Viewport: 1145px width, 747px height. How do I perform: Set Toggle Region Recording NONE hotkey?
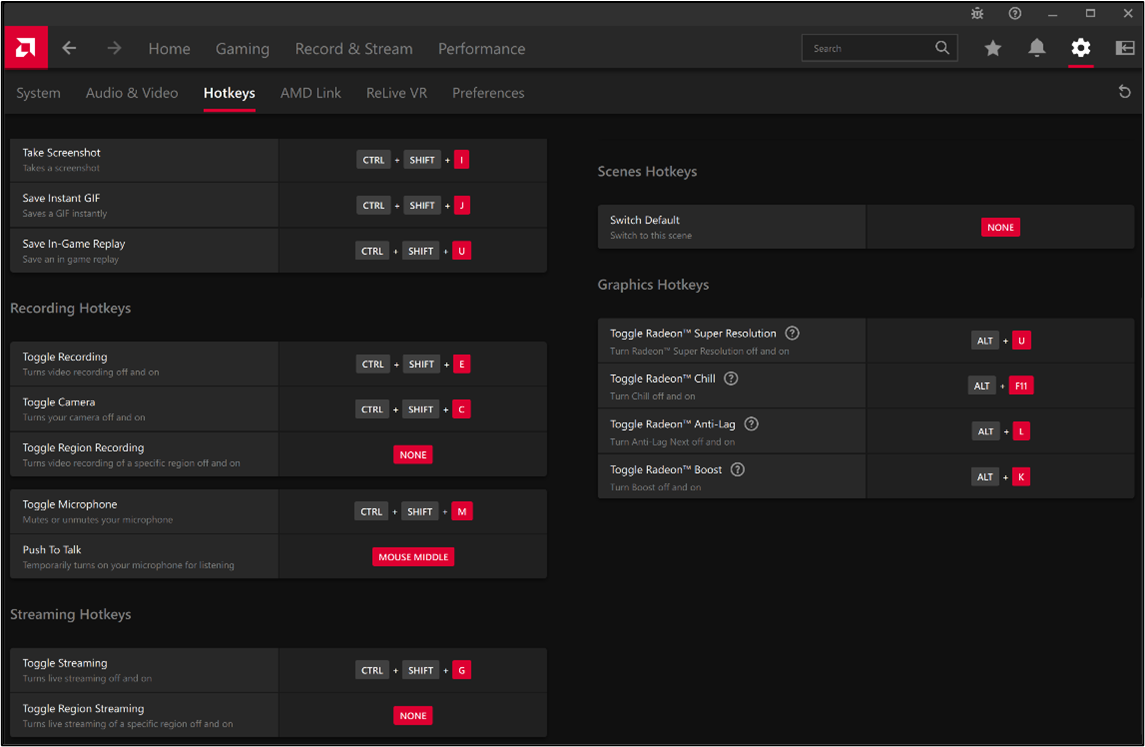[413, 455]
